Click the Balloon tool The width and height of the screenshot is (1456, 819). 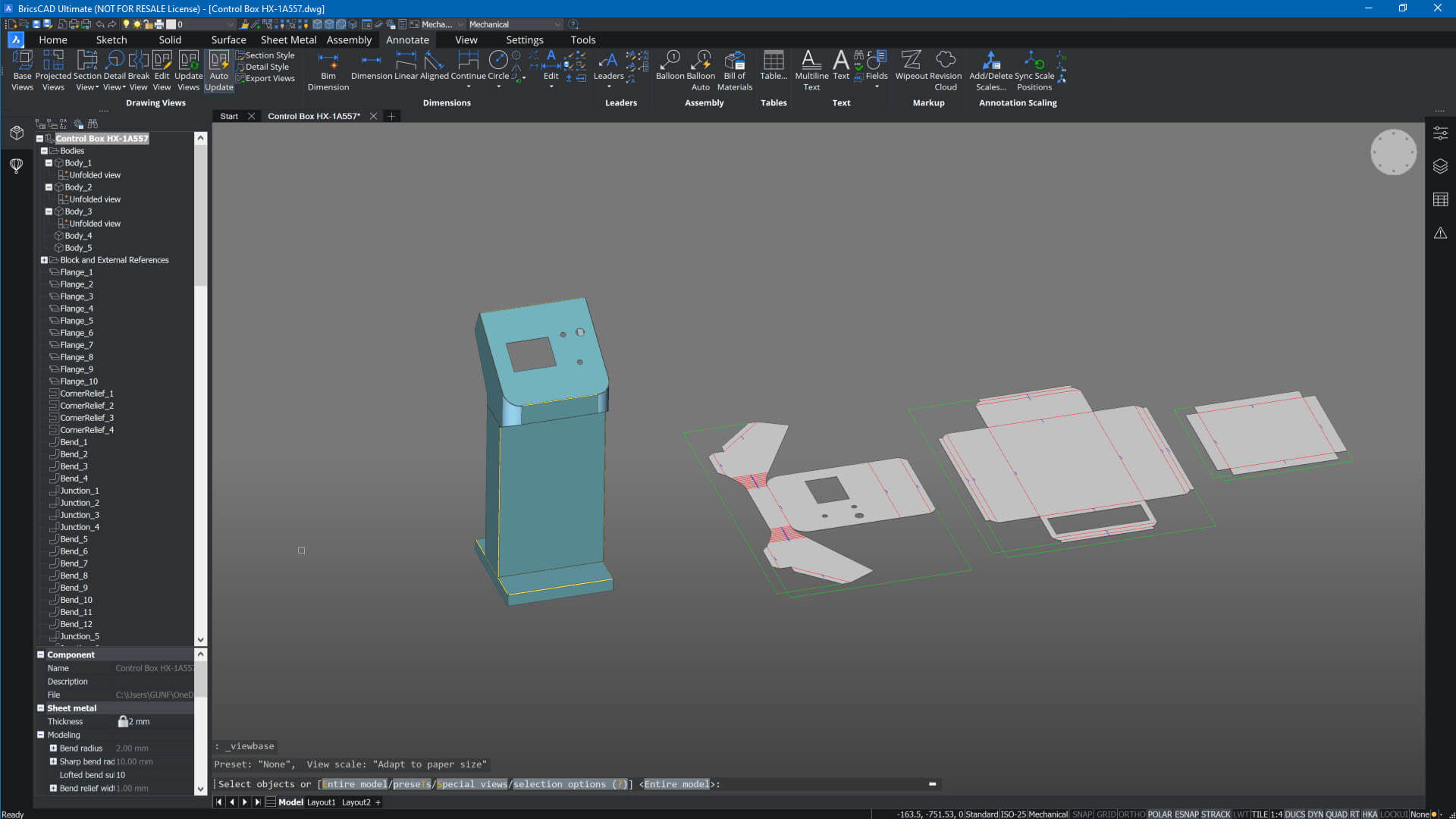(670, 66)
